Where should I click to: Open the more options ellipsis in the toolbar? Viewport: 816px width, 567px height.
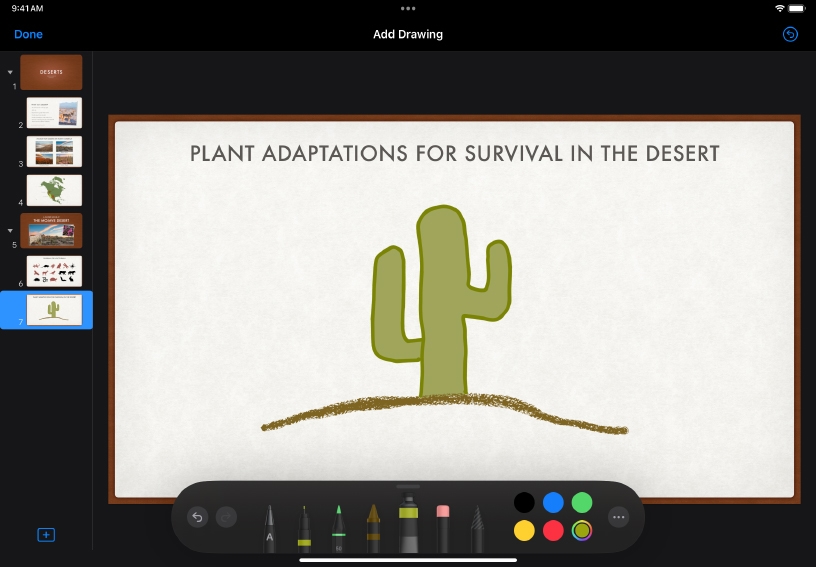pyautogui.click(x=619, y=517)
